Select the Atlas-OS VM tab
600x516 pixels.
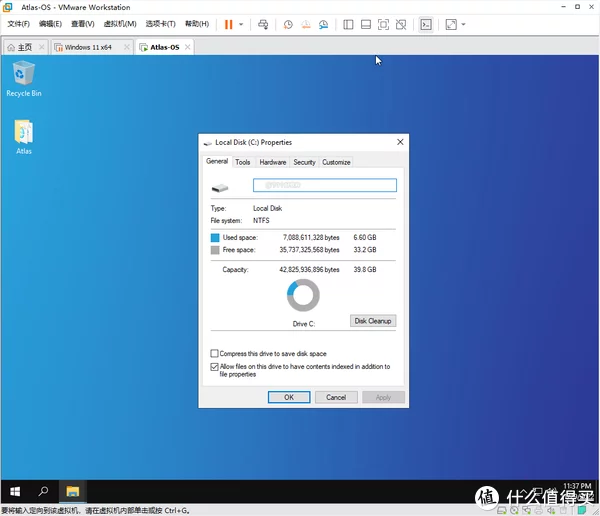165,47
